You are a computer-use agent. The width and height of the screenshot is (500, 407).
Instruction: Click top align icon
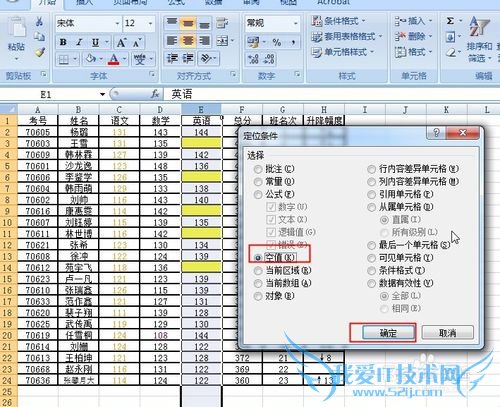pyautogui.click(x=172, y=23)
